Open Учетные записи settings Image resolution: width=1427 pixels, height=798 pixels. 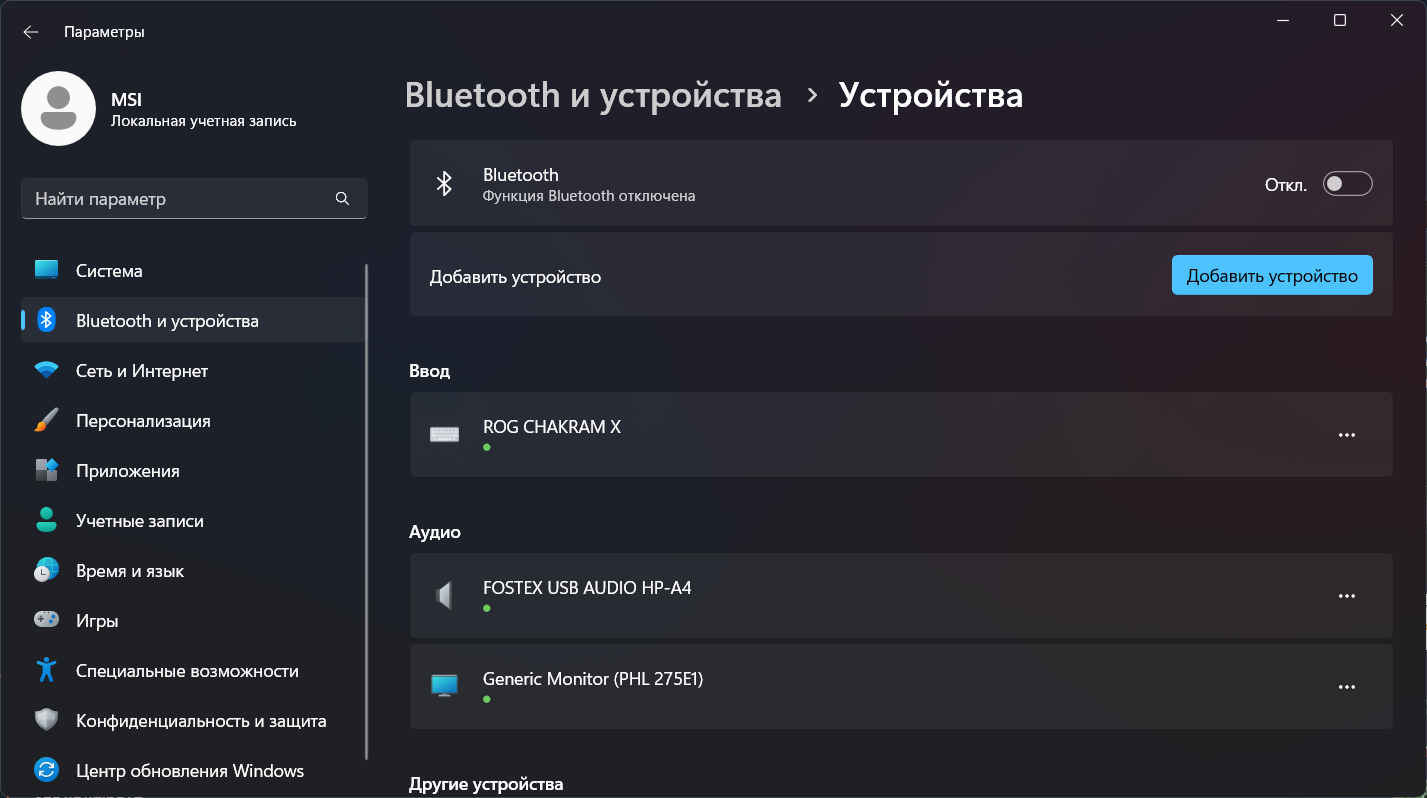(193, 521)
